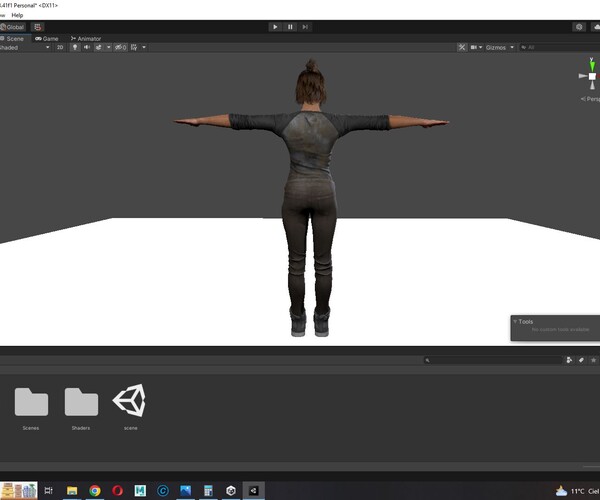This screenshot has width=600, height=500.
Task: Open Task View on the taskbar
Action: tap(49, 490)
